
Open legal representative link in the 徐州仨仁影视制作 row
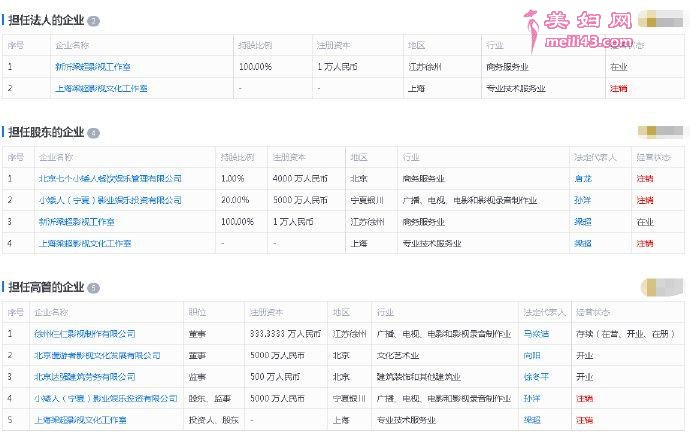(x=536, y=334)
